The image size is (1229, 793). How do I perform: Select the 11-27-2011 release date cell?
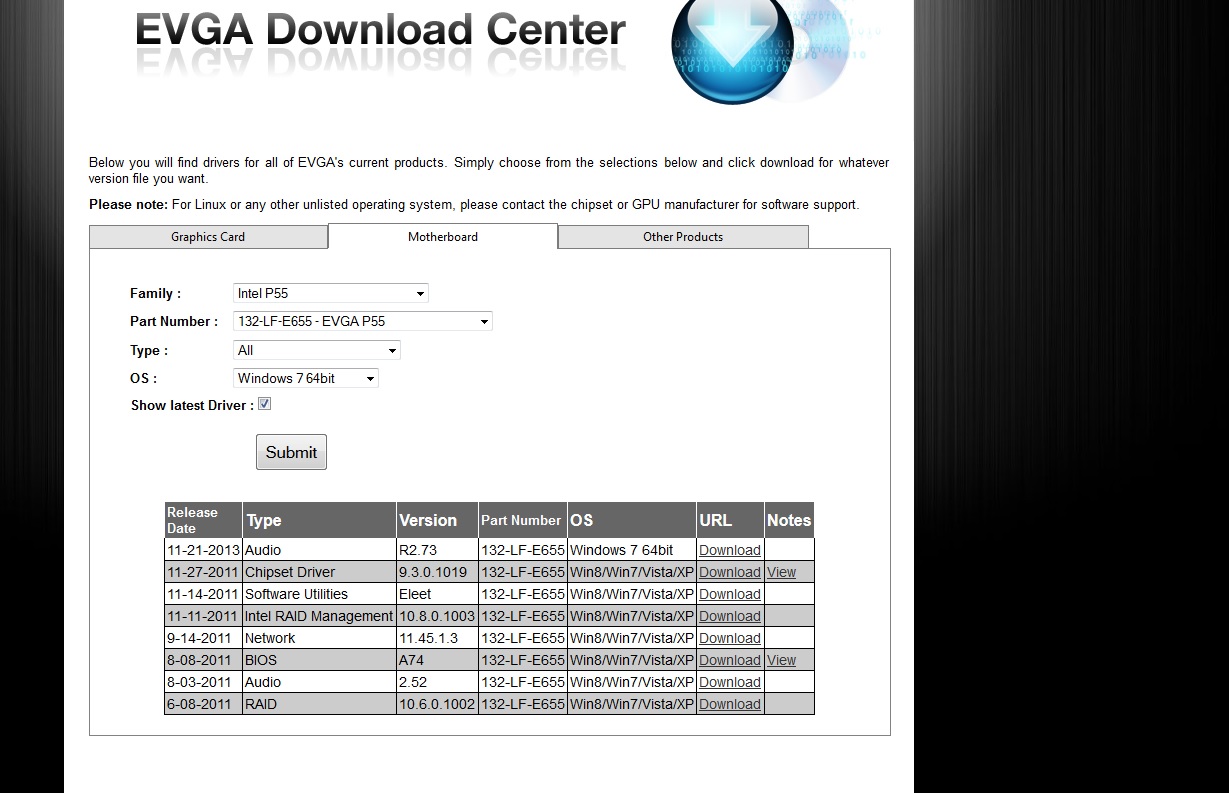pyautogui.click(x=203, y=572)
